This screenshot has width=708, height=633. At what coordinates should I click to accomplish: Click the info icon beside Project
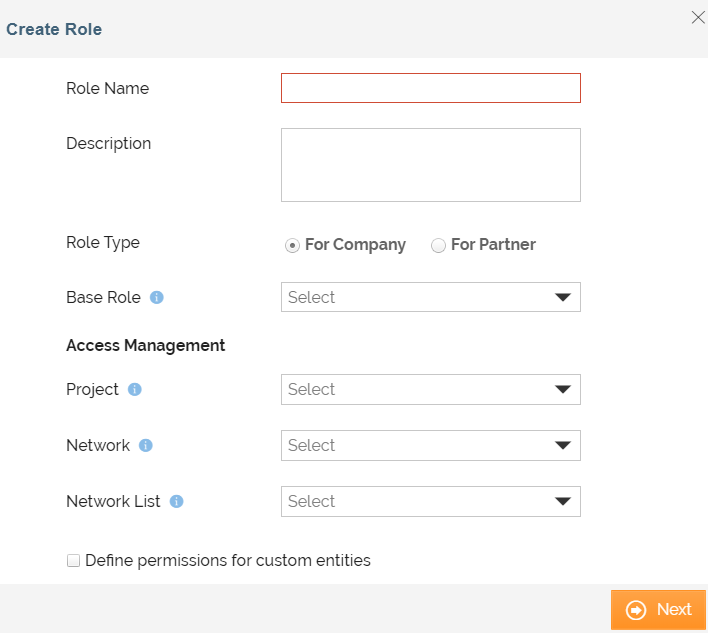click(135, 390)
